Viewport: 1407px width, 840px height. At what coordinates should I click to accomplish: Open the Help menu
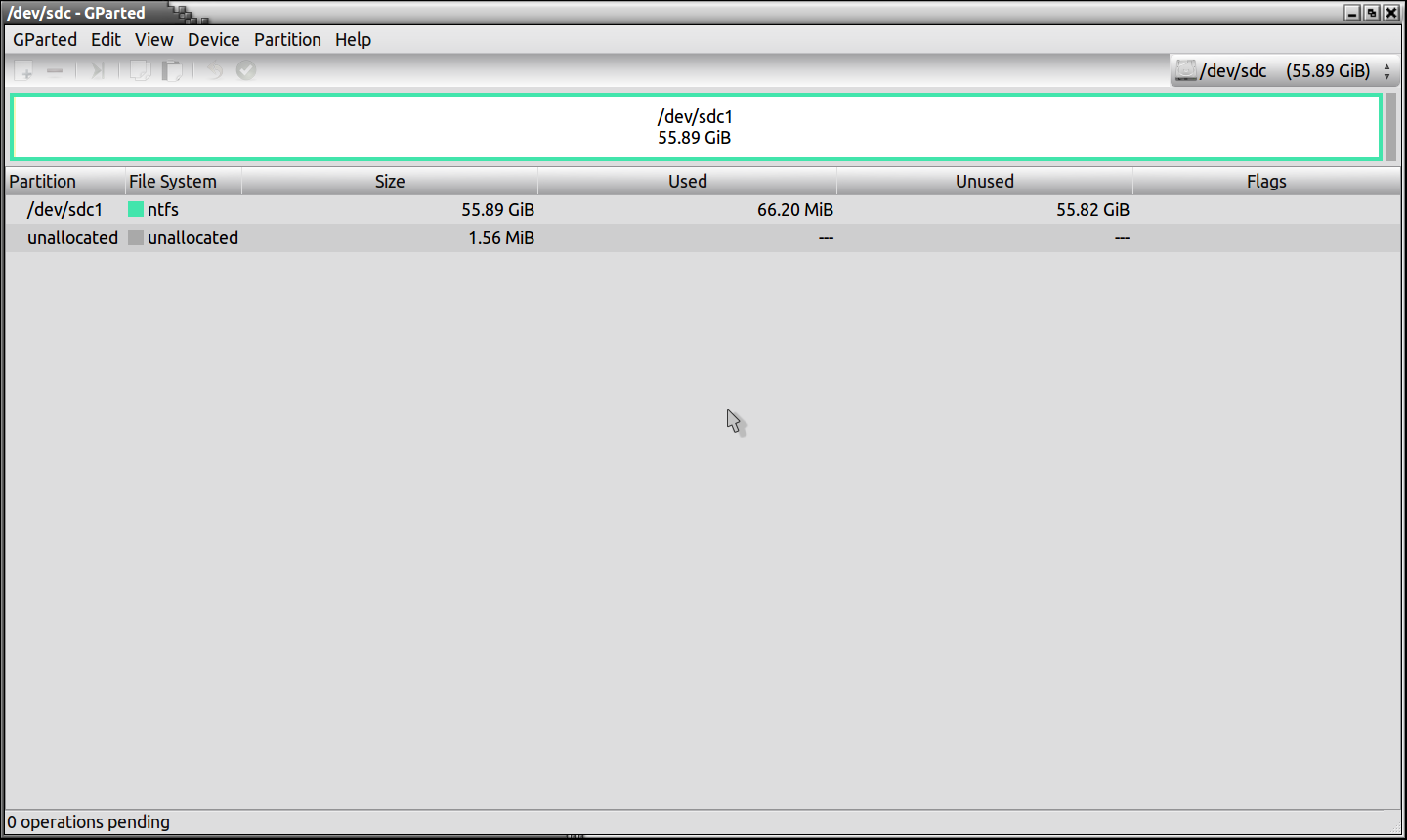(x=353, y=40)
